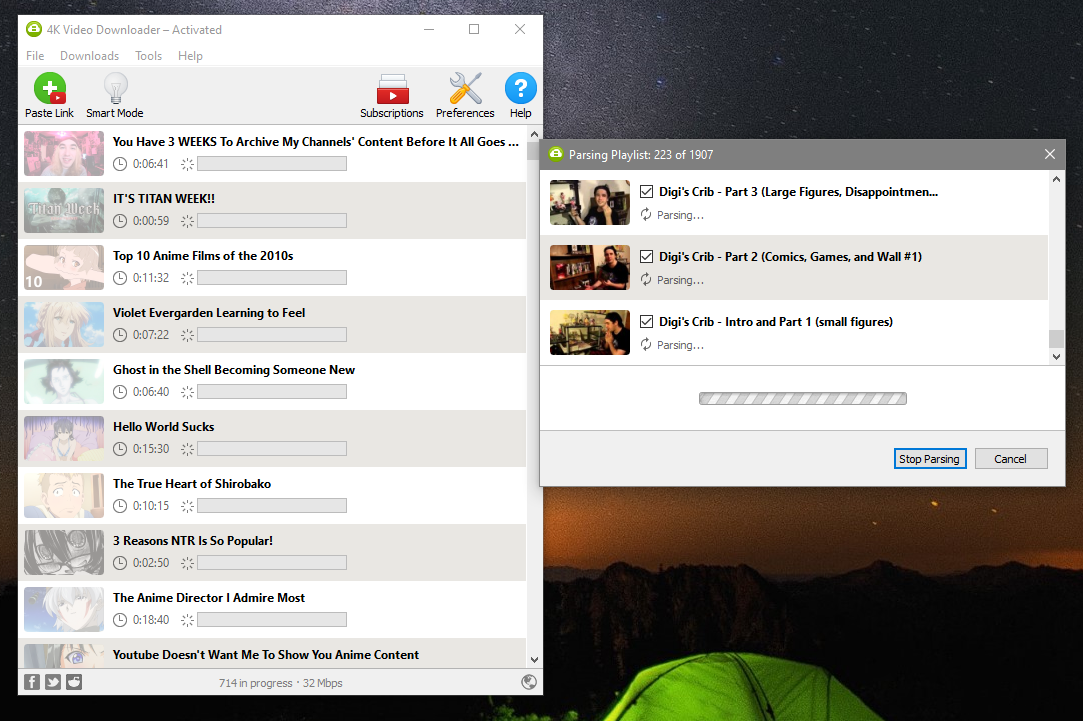Viewport: 1083px width, 721px height.
Task: Click progress bar of Hello World Sucks
Action: (272, 449)
